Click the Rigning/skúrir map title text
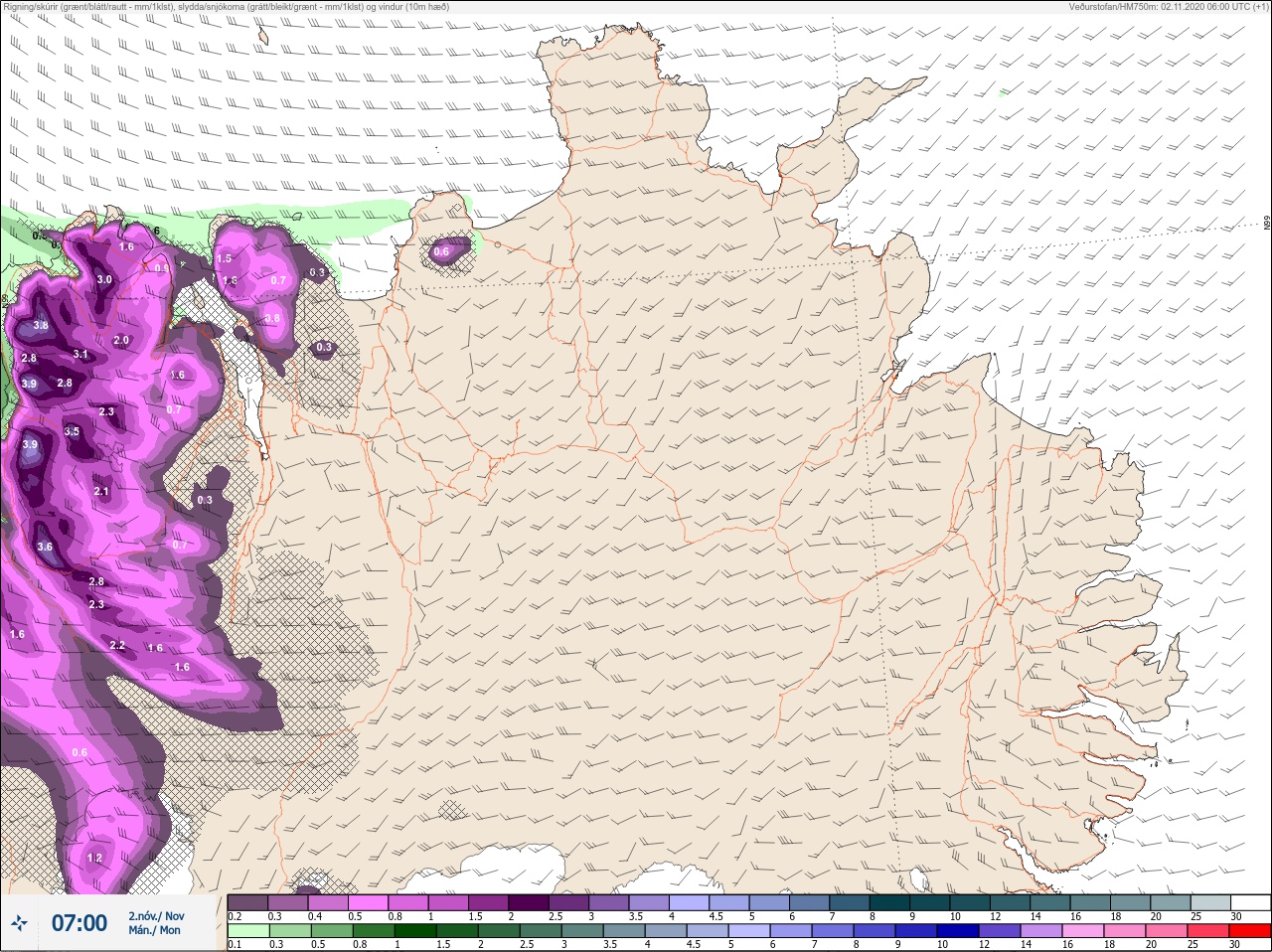Image resolution: width=1272 pixels, height=952 pixels. coord(227,6)
